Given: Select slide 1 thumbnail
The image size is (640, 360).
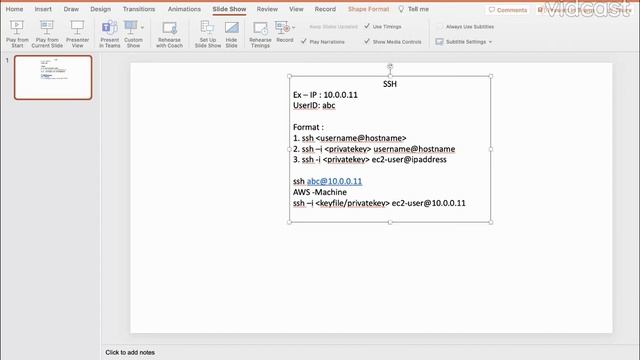Looking at the screenshot, I should (53, 78).
